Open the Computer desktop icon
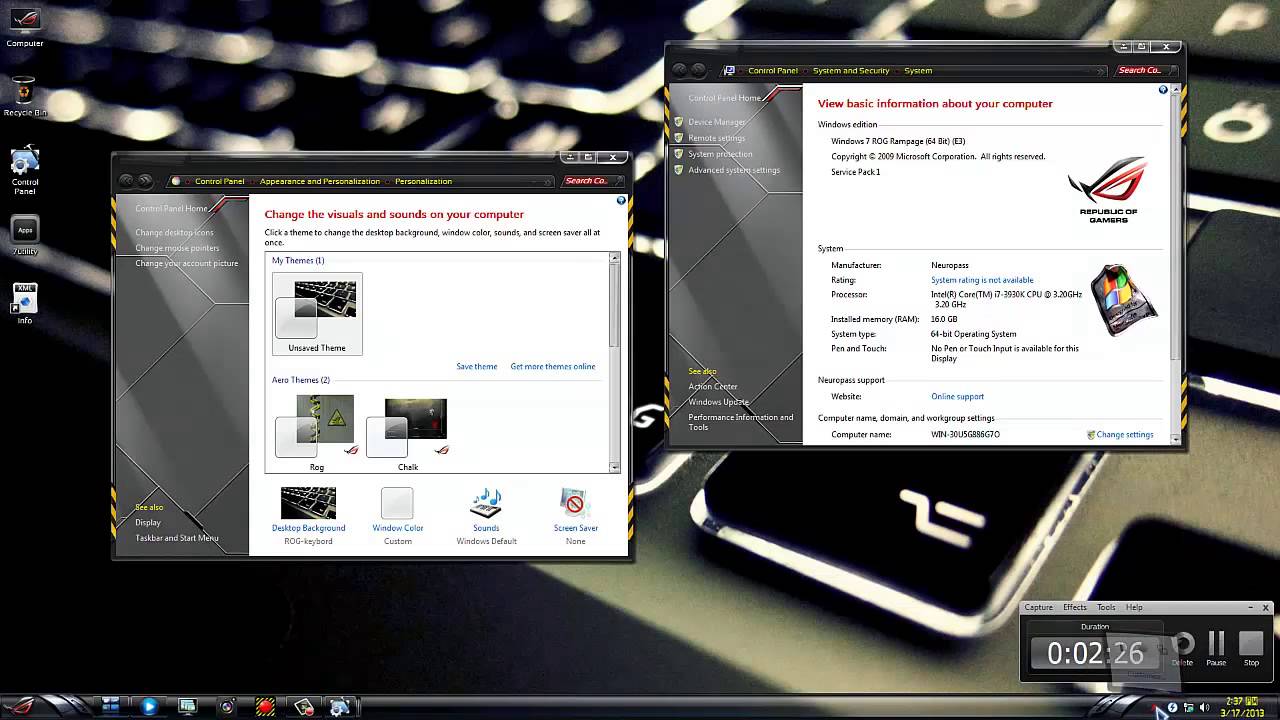This screenshot has height=720, width=1280. coord(25,29)
